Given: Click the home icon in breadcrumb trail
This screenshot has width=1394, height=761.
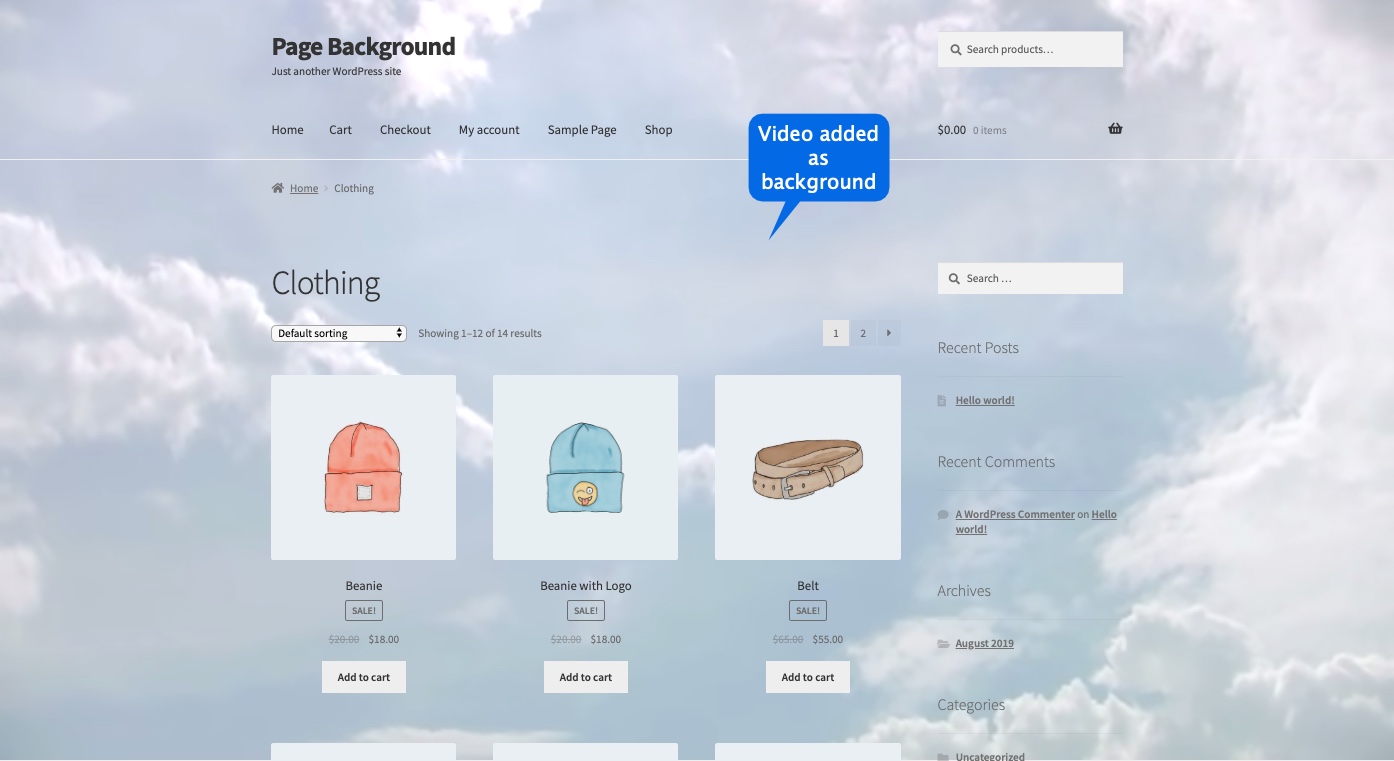Looking at the screenshot, I should click(x=278, y=187).
